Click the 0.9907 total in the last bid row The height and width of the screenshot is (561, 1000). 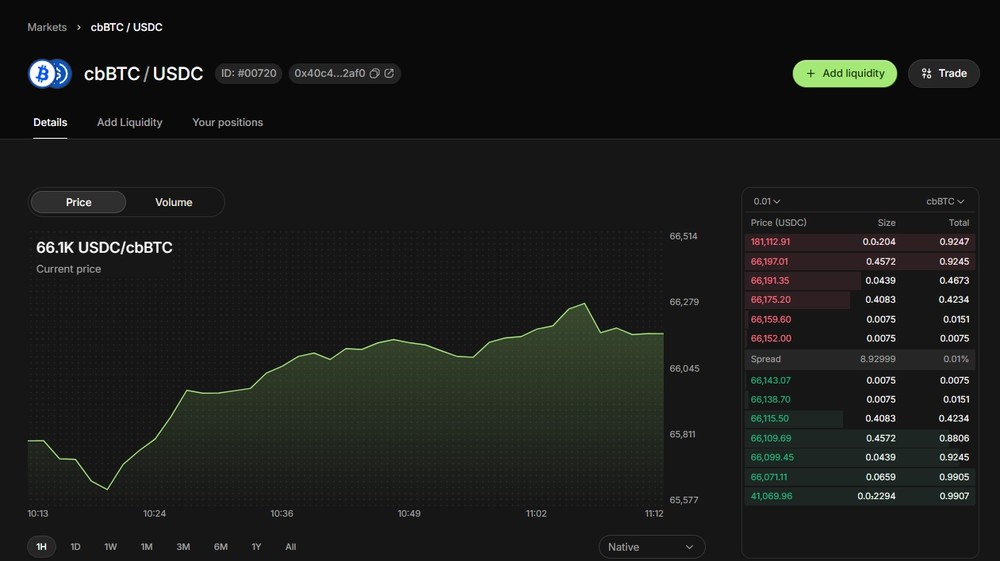pos(954,496)
